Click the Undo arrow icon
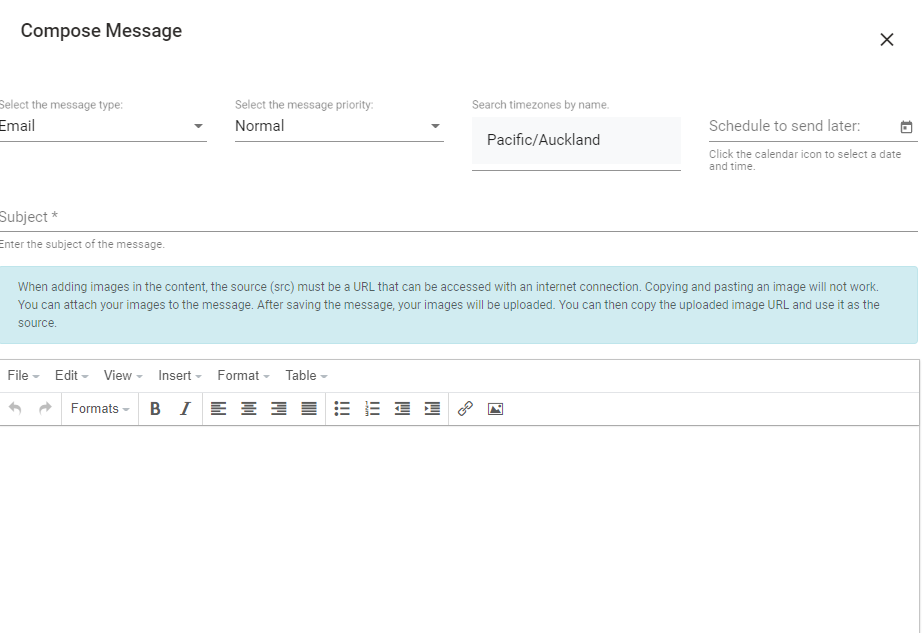This screenshot has width=924, height=643. tap(15, 408)
